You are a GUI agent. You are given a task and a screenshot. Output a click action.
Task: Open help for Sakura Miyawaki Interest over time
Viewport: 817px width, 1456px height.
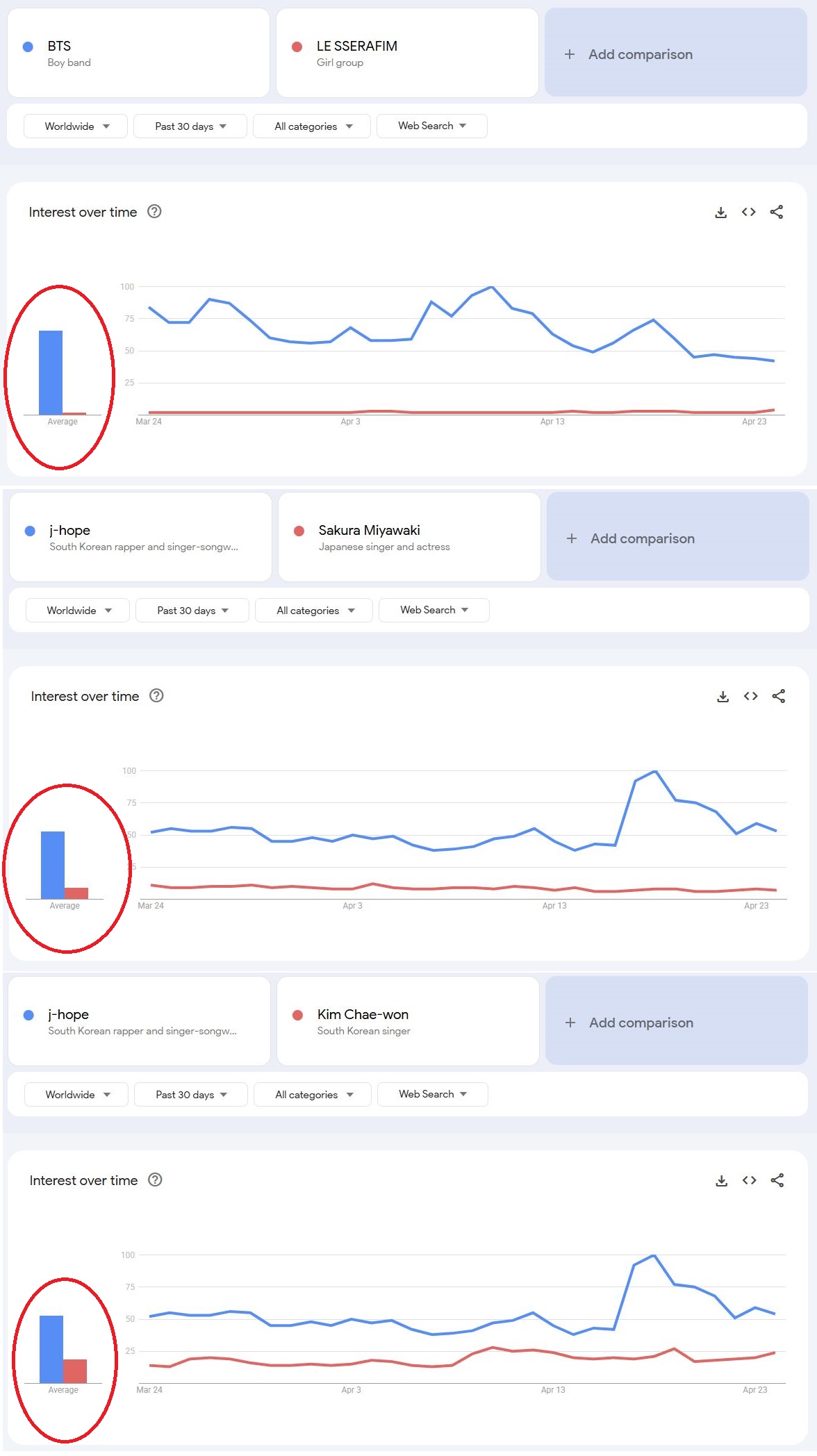(x=156, y=695)
